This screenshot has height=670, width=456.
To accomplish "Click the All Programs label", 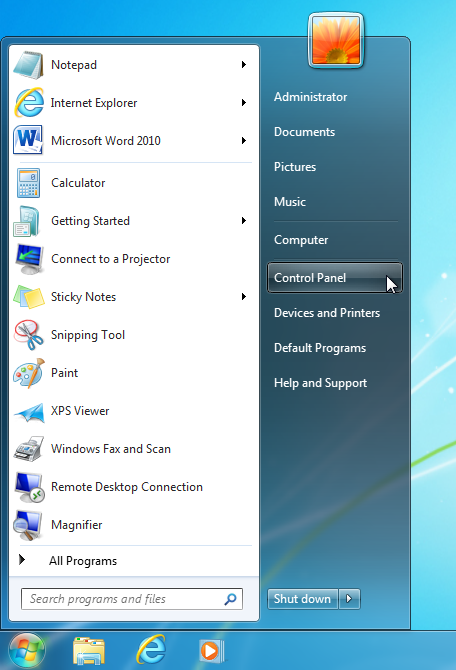I will pos(83,561).
